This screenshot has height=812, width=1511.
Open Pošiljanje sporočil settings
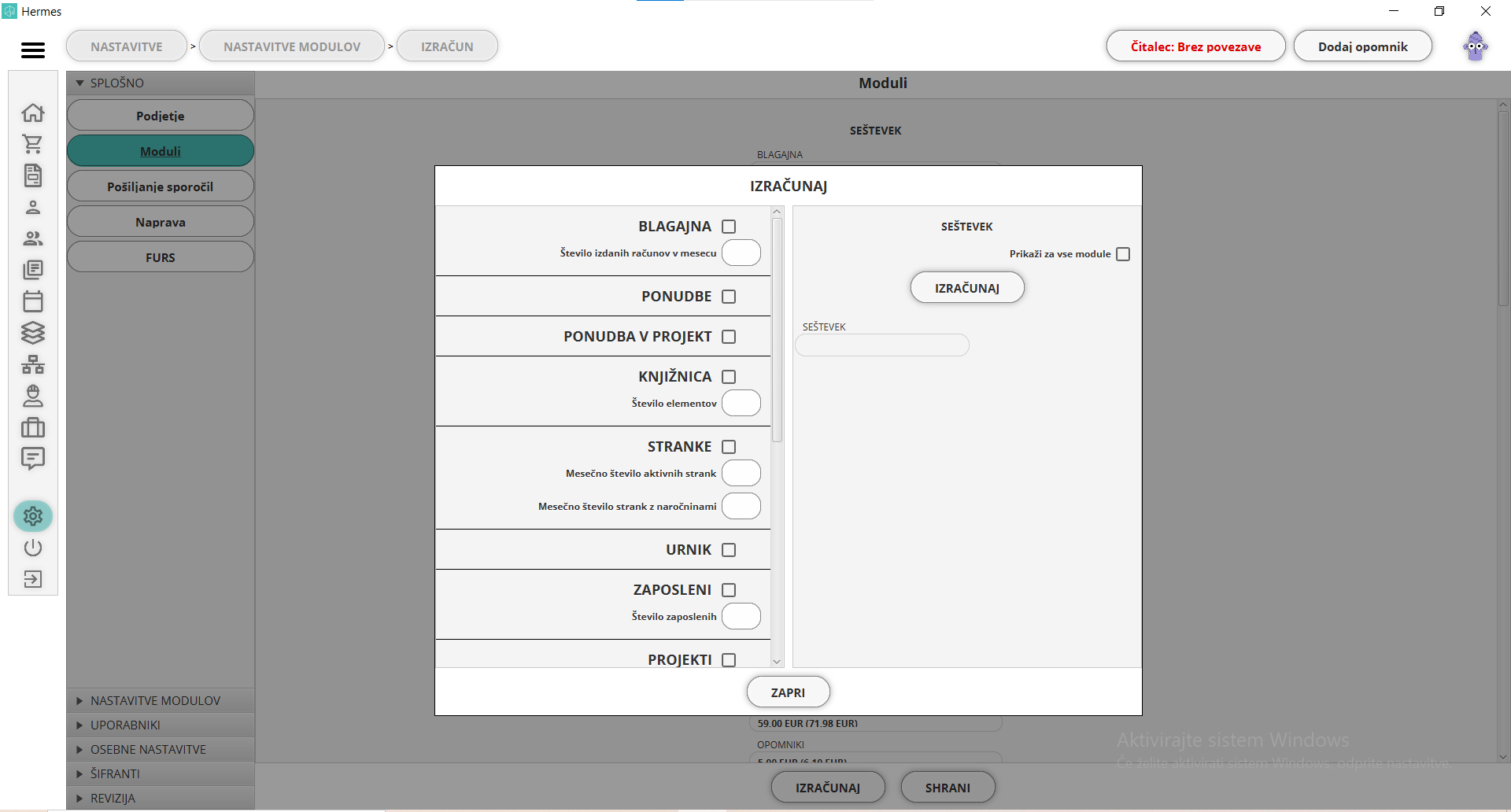coord(161,186)
